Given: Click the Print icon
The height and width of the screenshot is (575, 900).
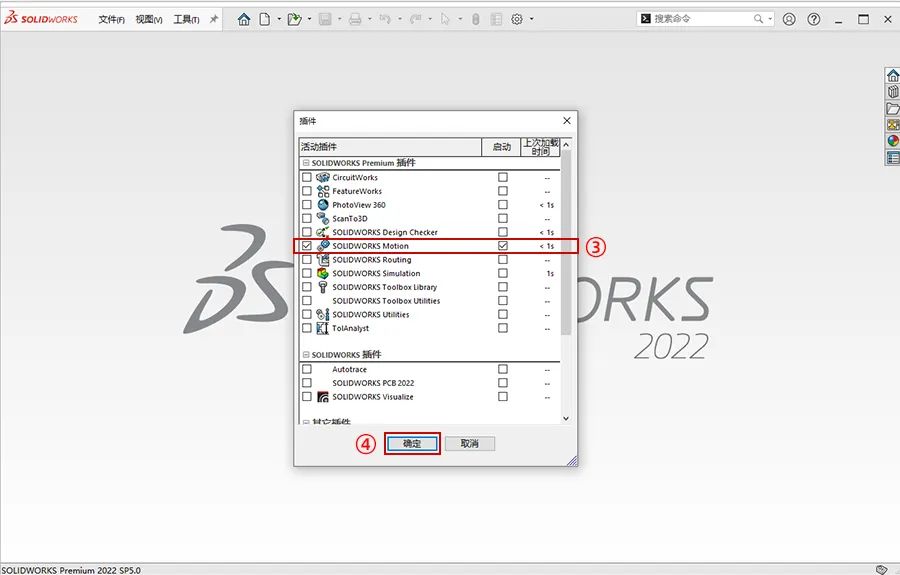Looking at the screenshot, I should (355, 20).
